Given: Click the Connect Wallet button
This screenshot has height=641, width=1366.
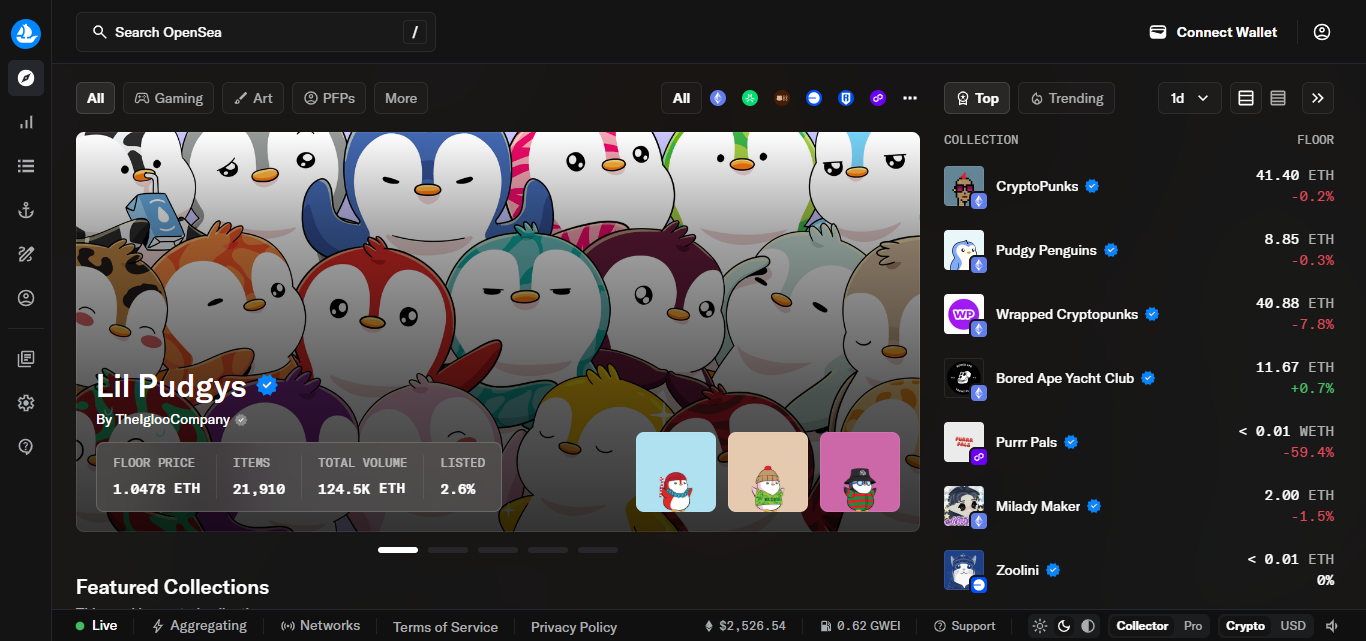Looking at the screenshot, I should [x=1213, y=32].
